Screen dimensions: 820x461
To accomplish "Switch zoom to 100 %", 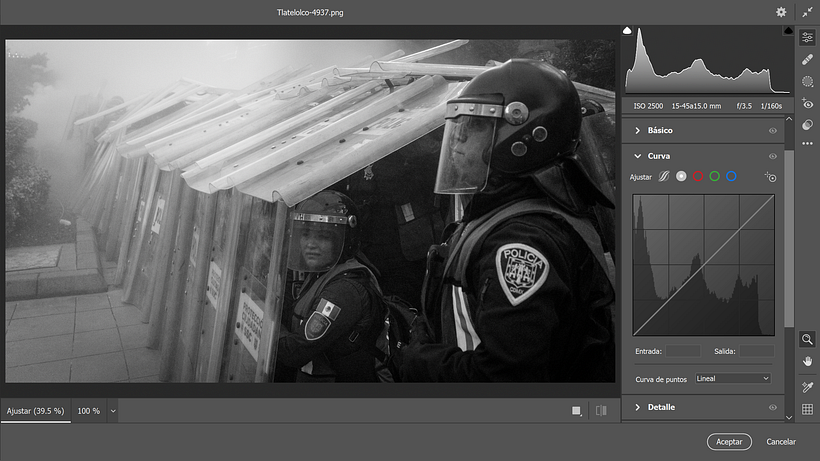I will pos(89,411).
